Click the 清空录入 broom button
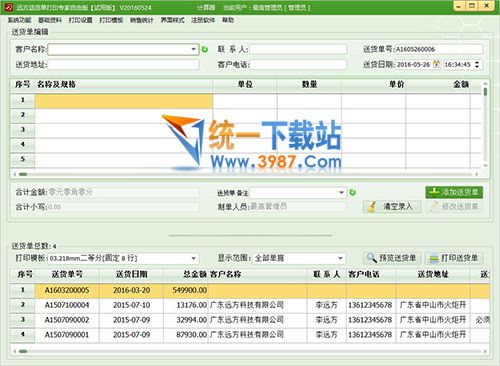The image size is (500, 366). click(x=392, y=207)
